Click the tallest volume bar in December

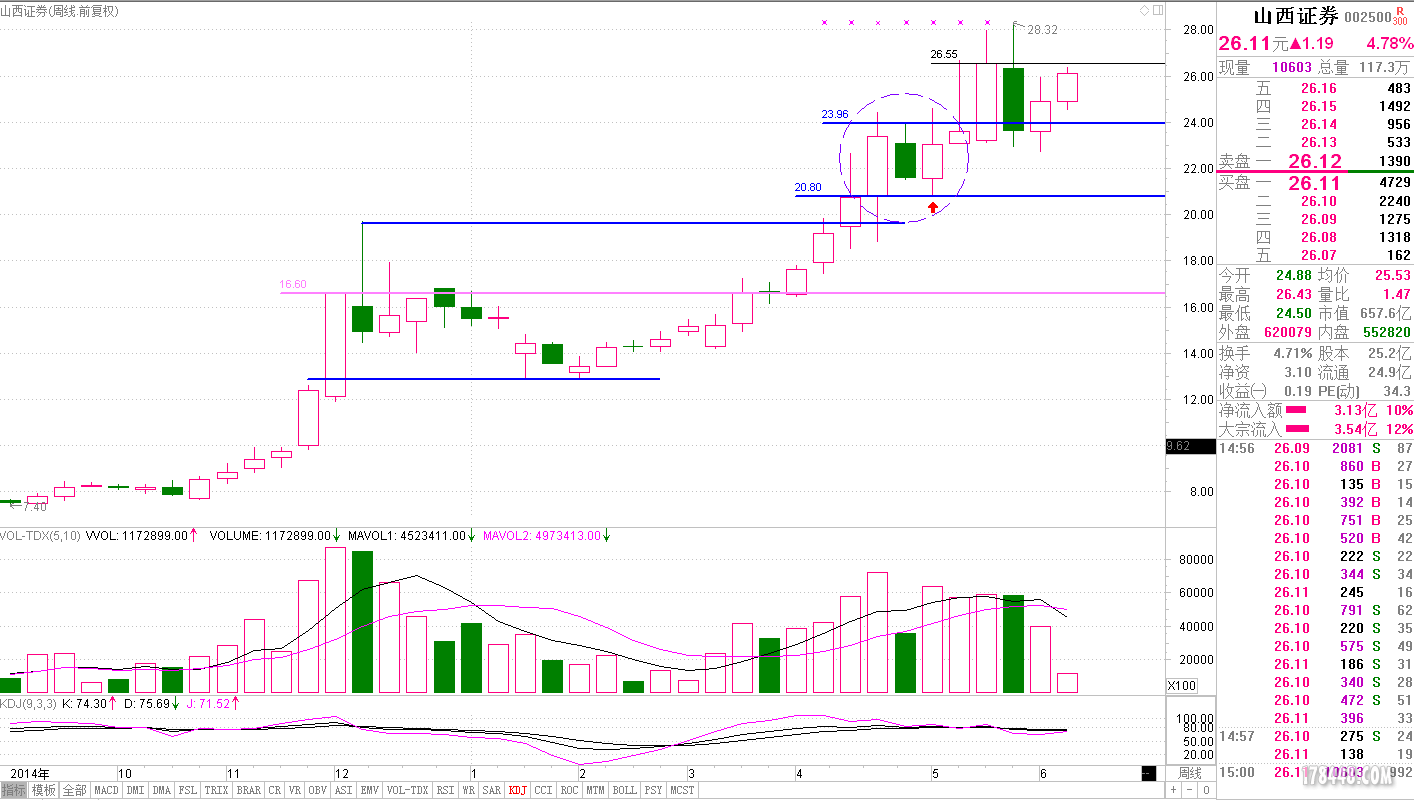click(x=335, y=620)
